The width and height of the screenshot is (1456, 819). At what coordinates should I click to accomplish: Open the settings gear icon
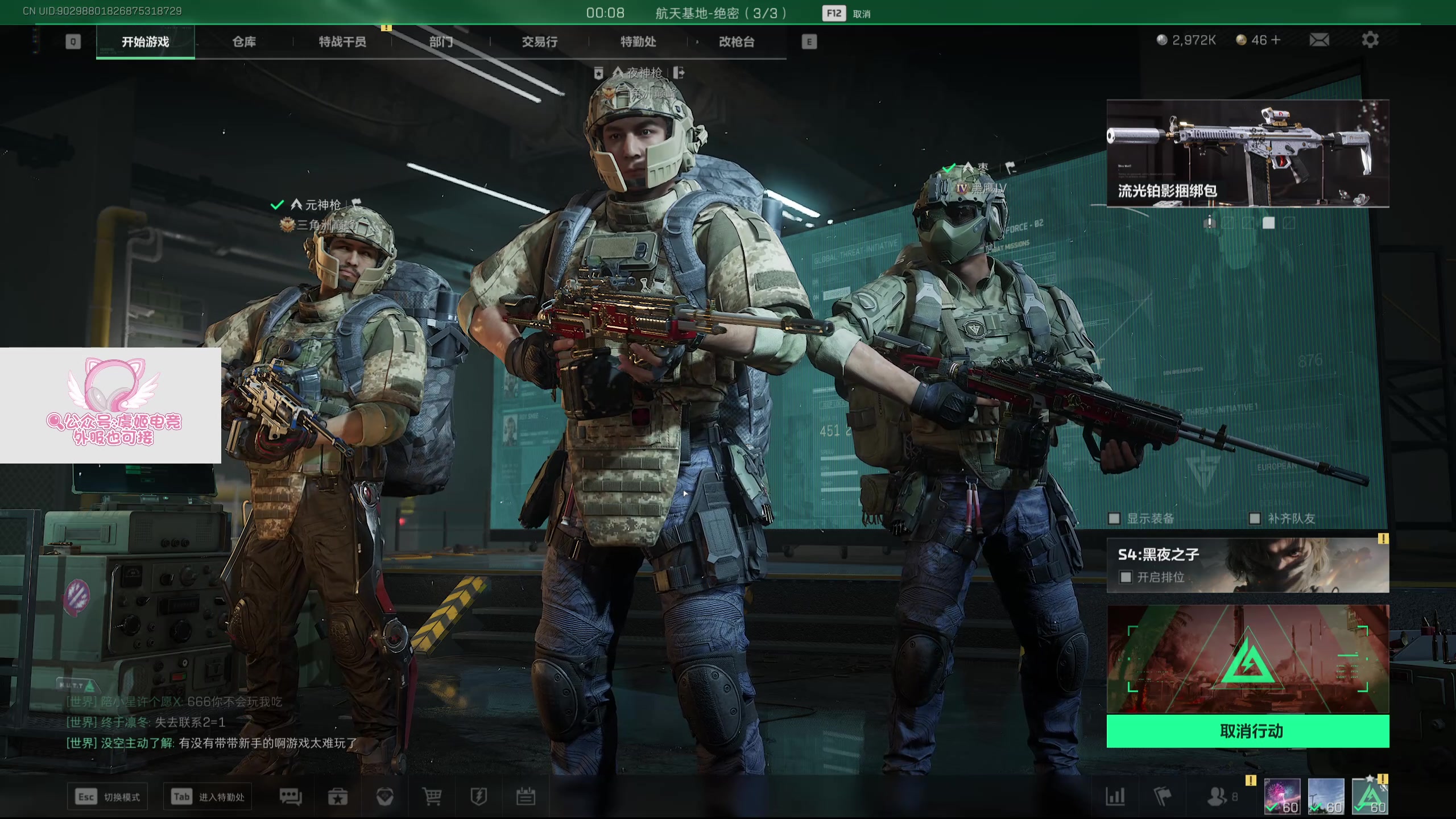pos(1370,40)
